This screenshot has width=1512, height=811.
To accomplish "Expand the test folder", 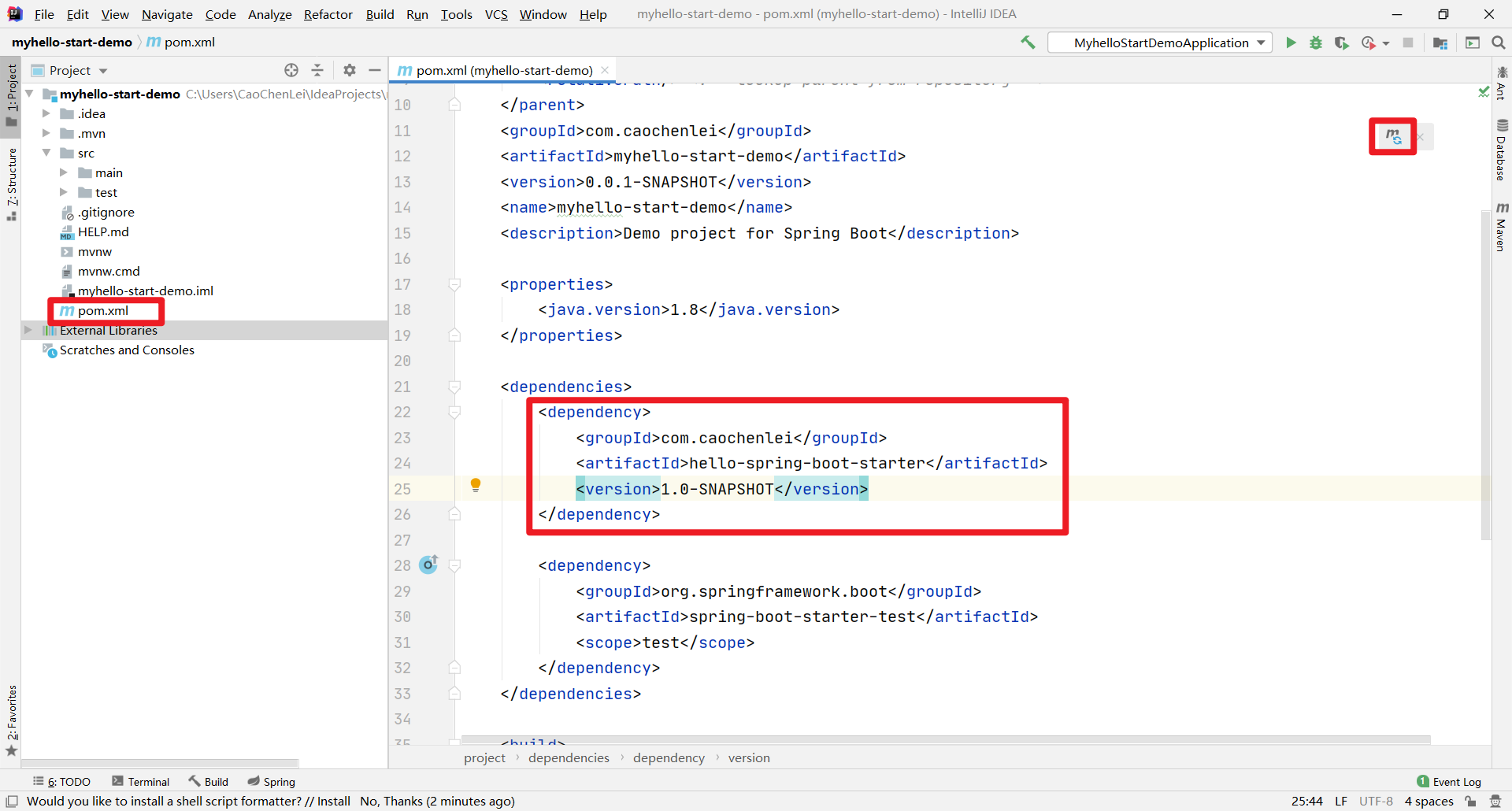I will pos(64,192).
